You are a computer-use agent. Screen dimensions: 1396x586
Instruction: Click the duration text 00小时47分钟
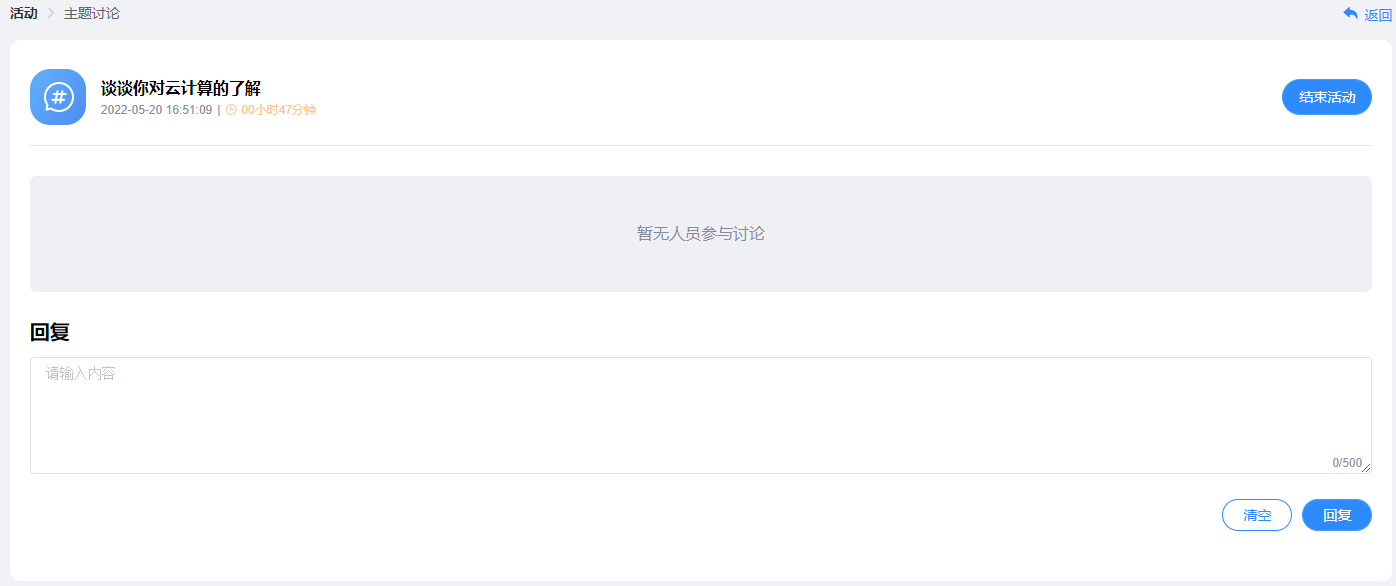tap(278, 110)
